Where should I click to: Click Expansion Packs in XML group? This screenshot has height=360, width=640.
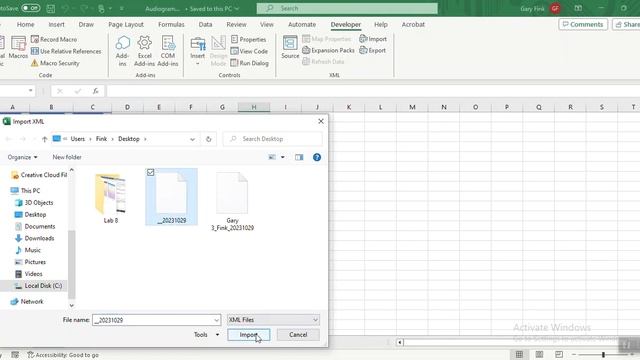[328, 50]
